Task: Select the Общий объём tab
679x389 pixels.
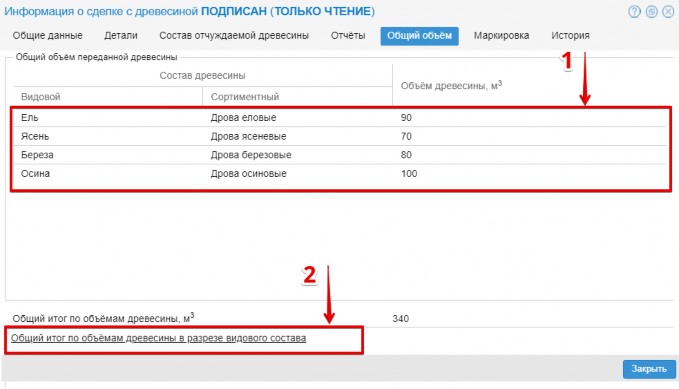Action: point(419,36)
